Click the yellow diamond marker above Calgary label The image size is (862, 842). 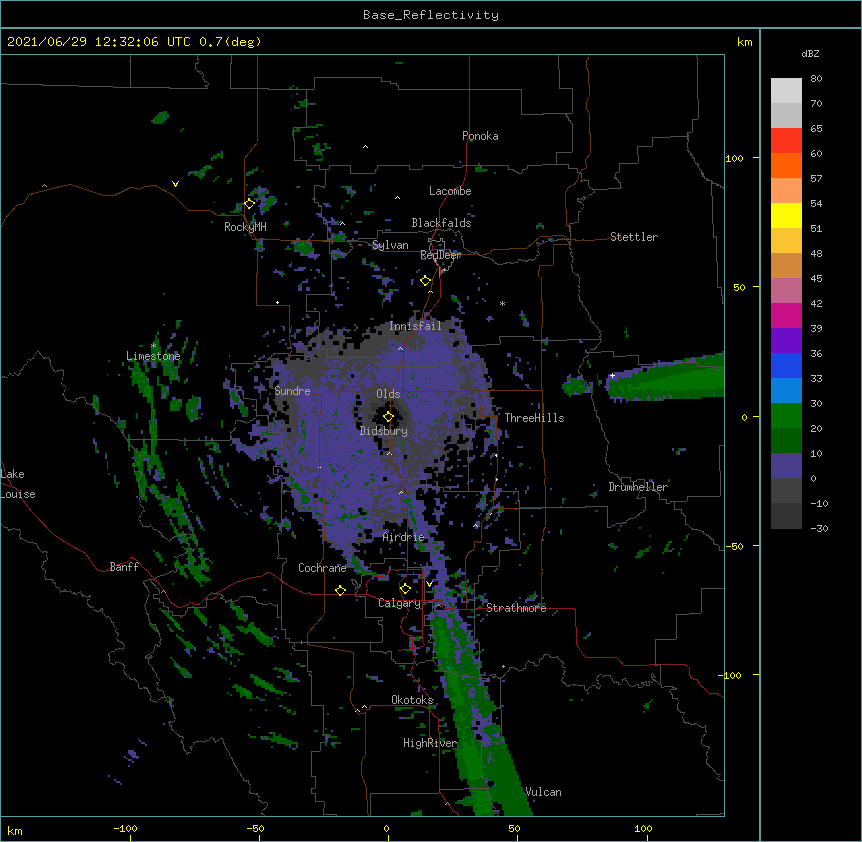405,589
